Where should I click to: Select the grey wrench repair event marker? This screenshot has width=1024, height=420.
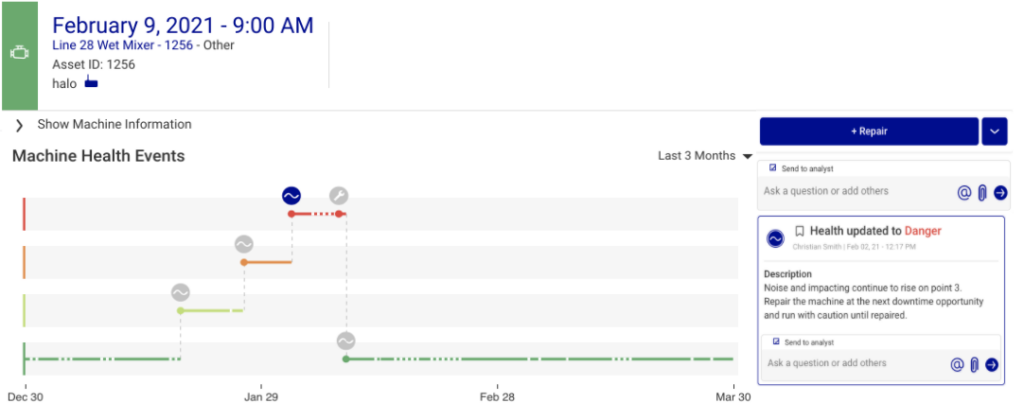(x=338, y=195)
